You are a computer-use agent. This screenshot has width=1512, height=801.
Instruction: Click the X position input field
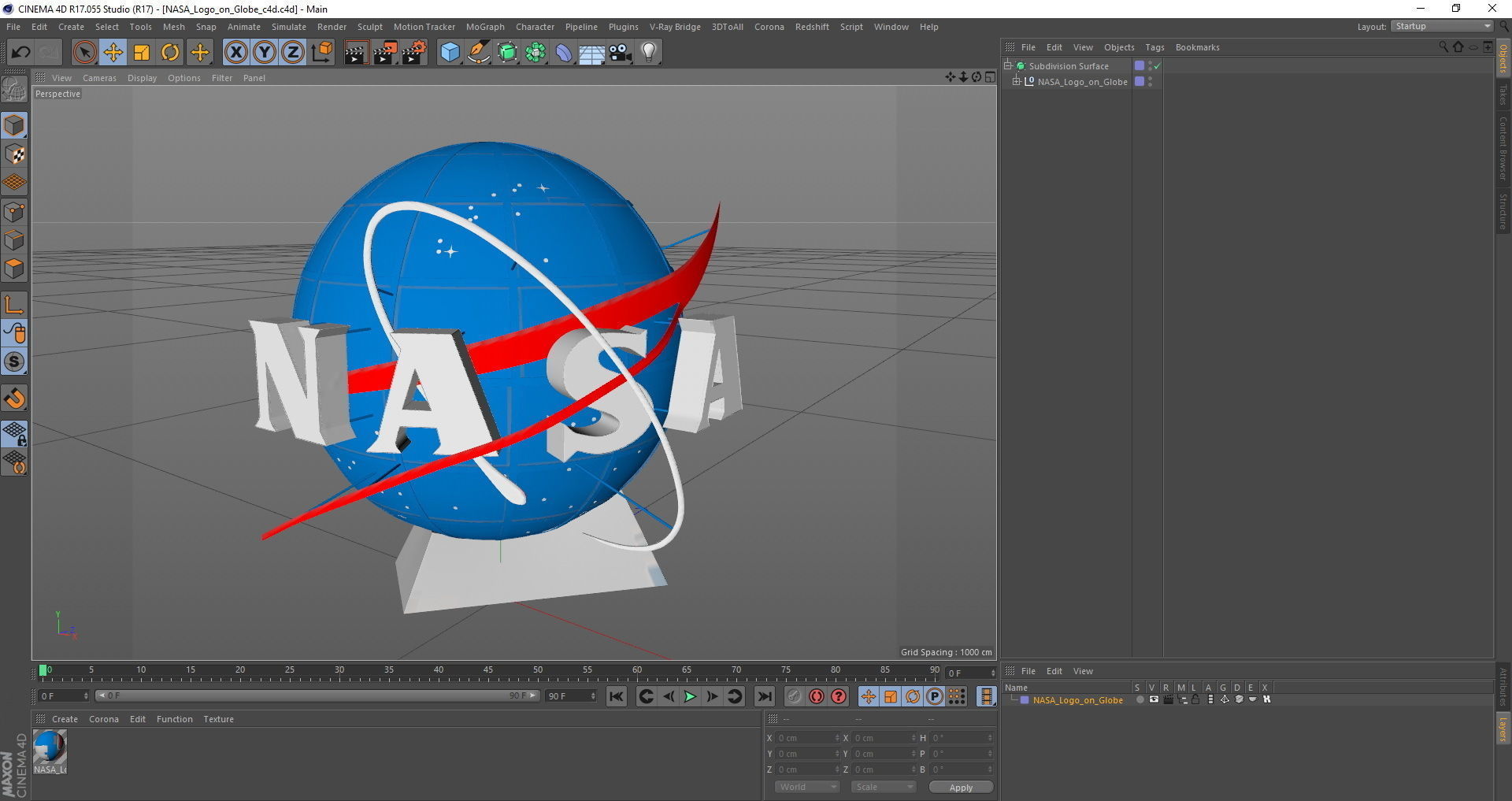tap(808, 738)
